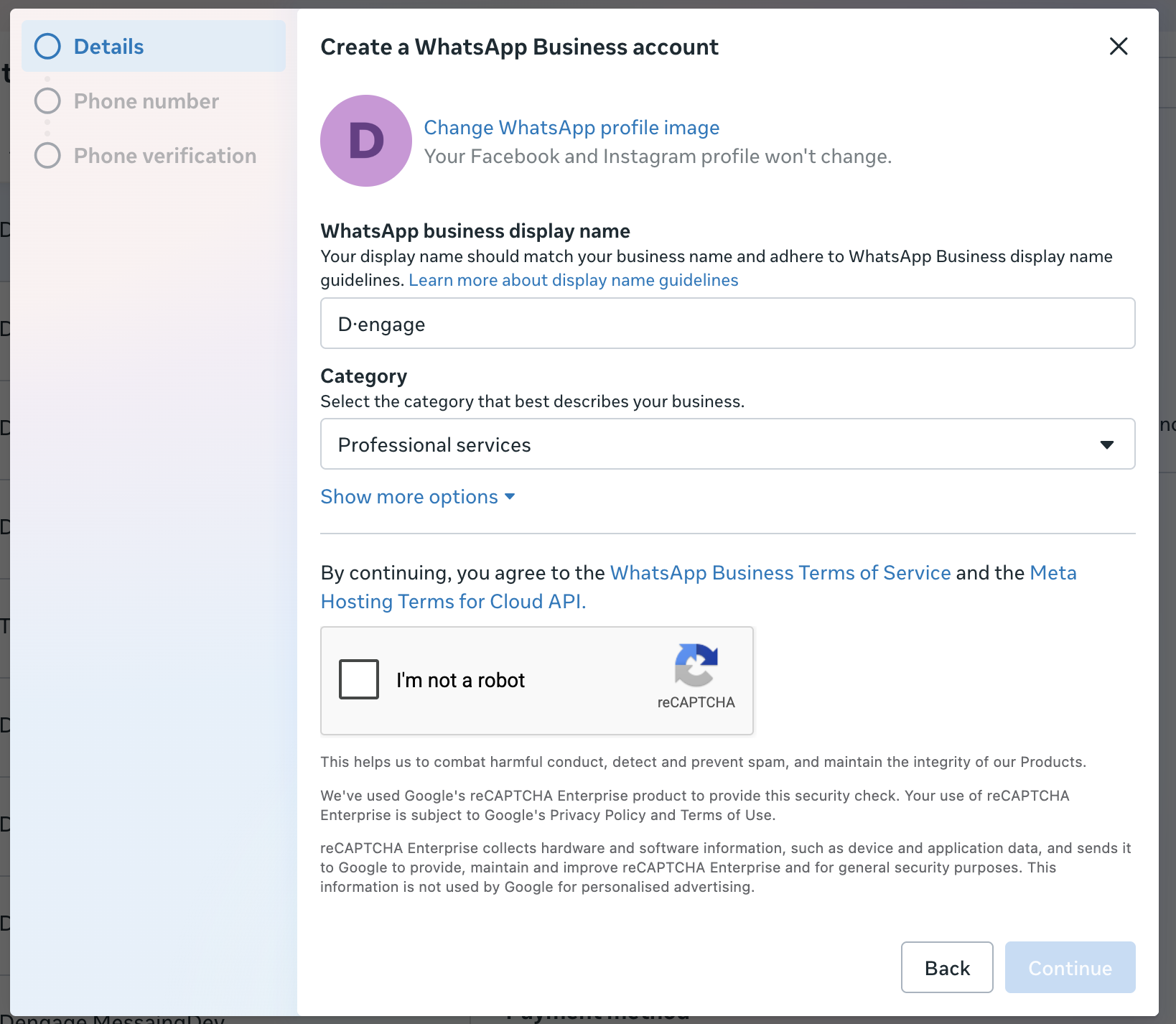This screenshot has width=1176, height=1024.
Task: Open the Category dropdown showing Professional services
Action: click(728, 444)
